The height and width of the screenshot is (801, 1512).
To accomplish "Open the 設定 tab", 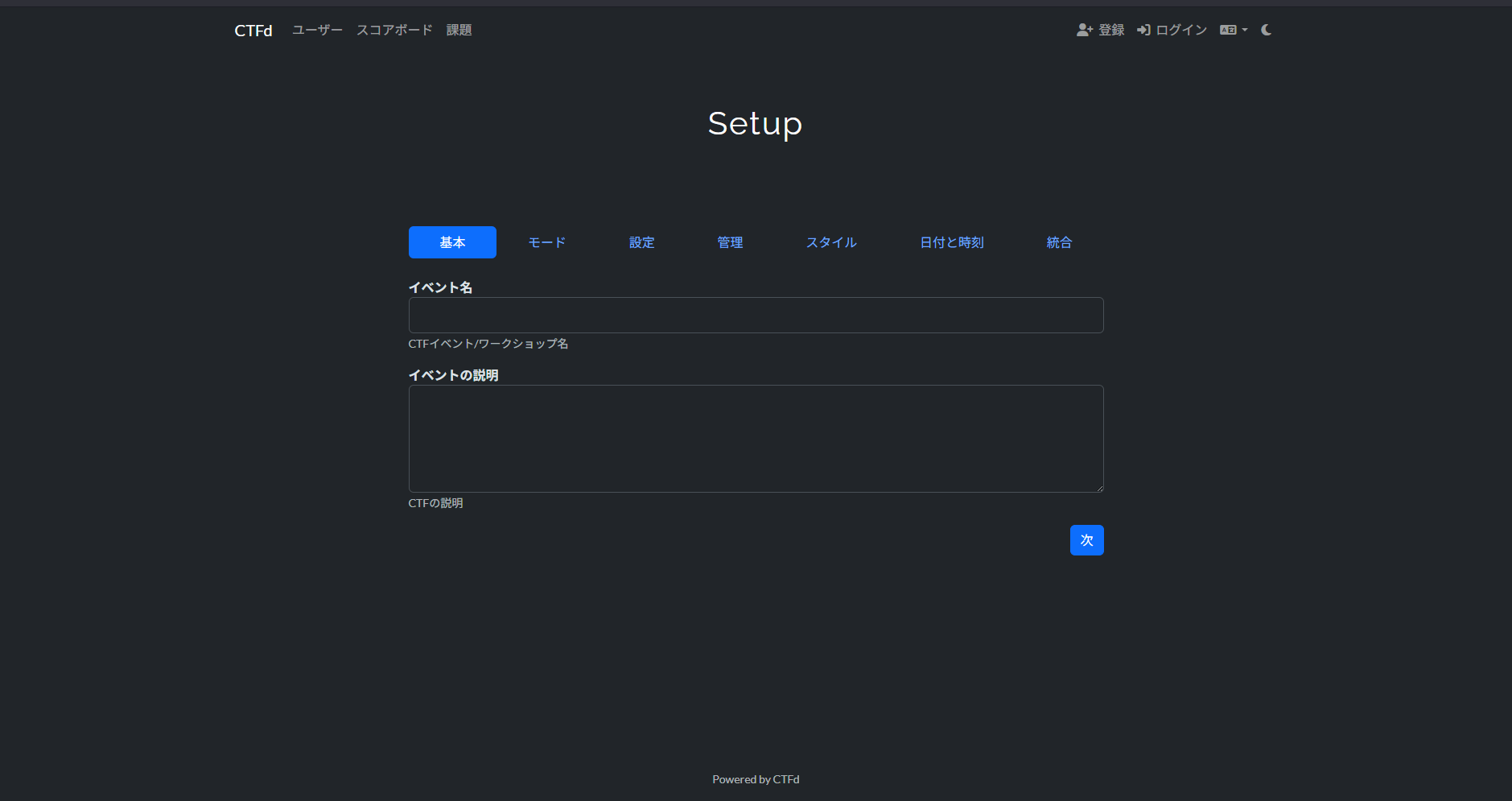I will (641, 242).
